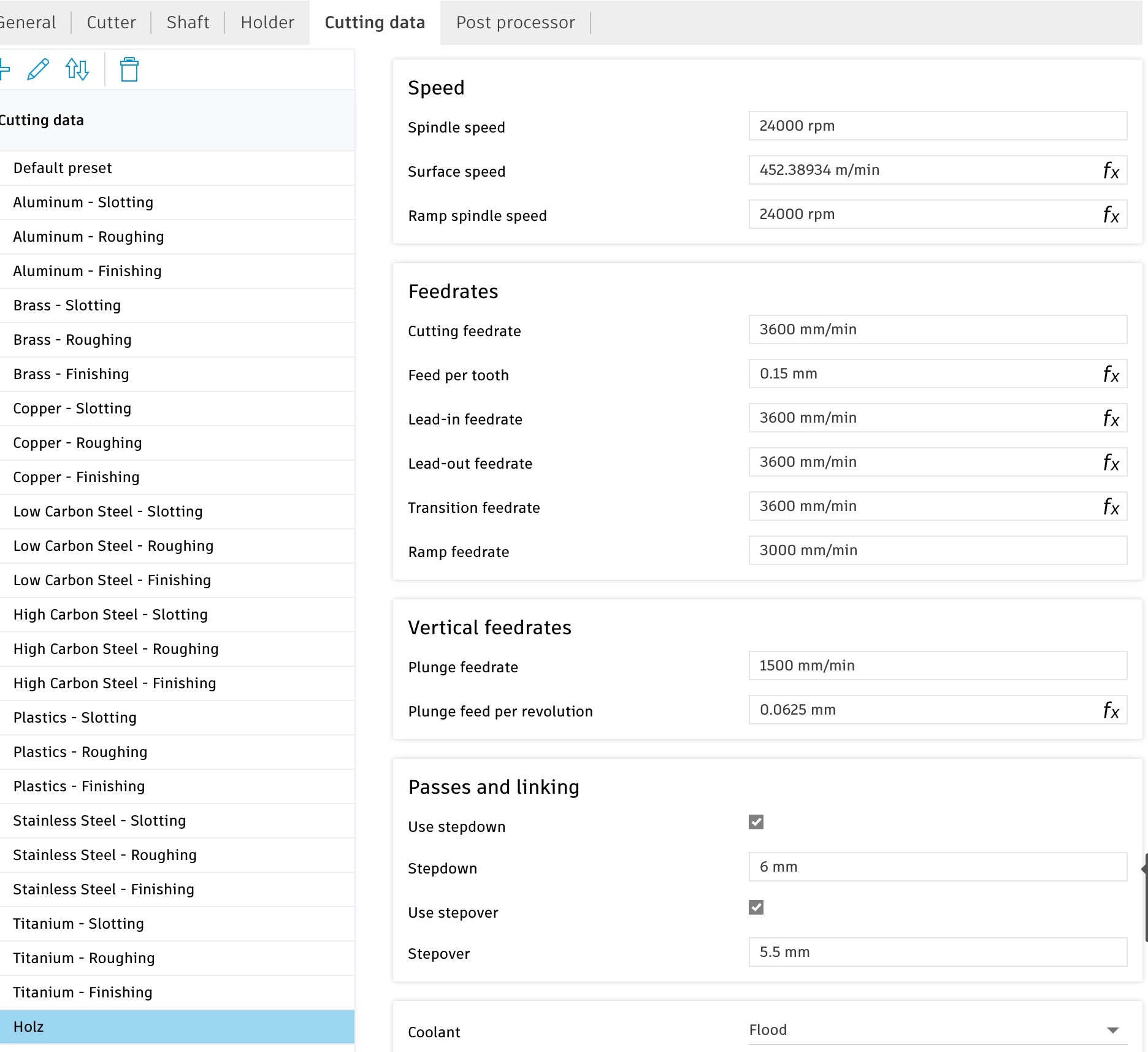Select High Carbon Steel - Finishing preset
The height and width of the screenshot is (1052, 1148).
[x=177, y=683]
